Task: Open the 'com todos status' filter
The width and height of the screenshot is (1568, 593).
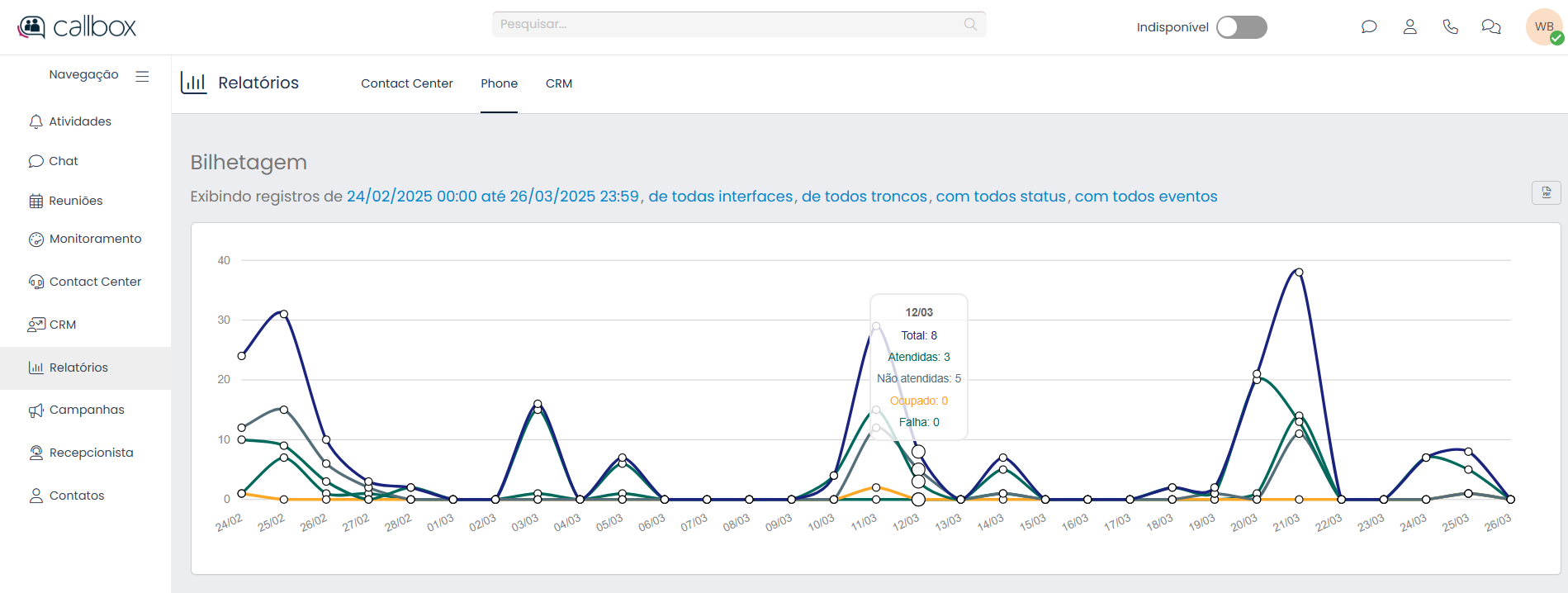Action: 1000,197
